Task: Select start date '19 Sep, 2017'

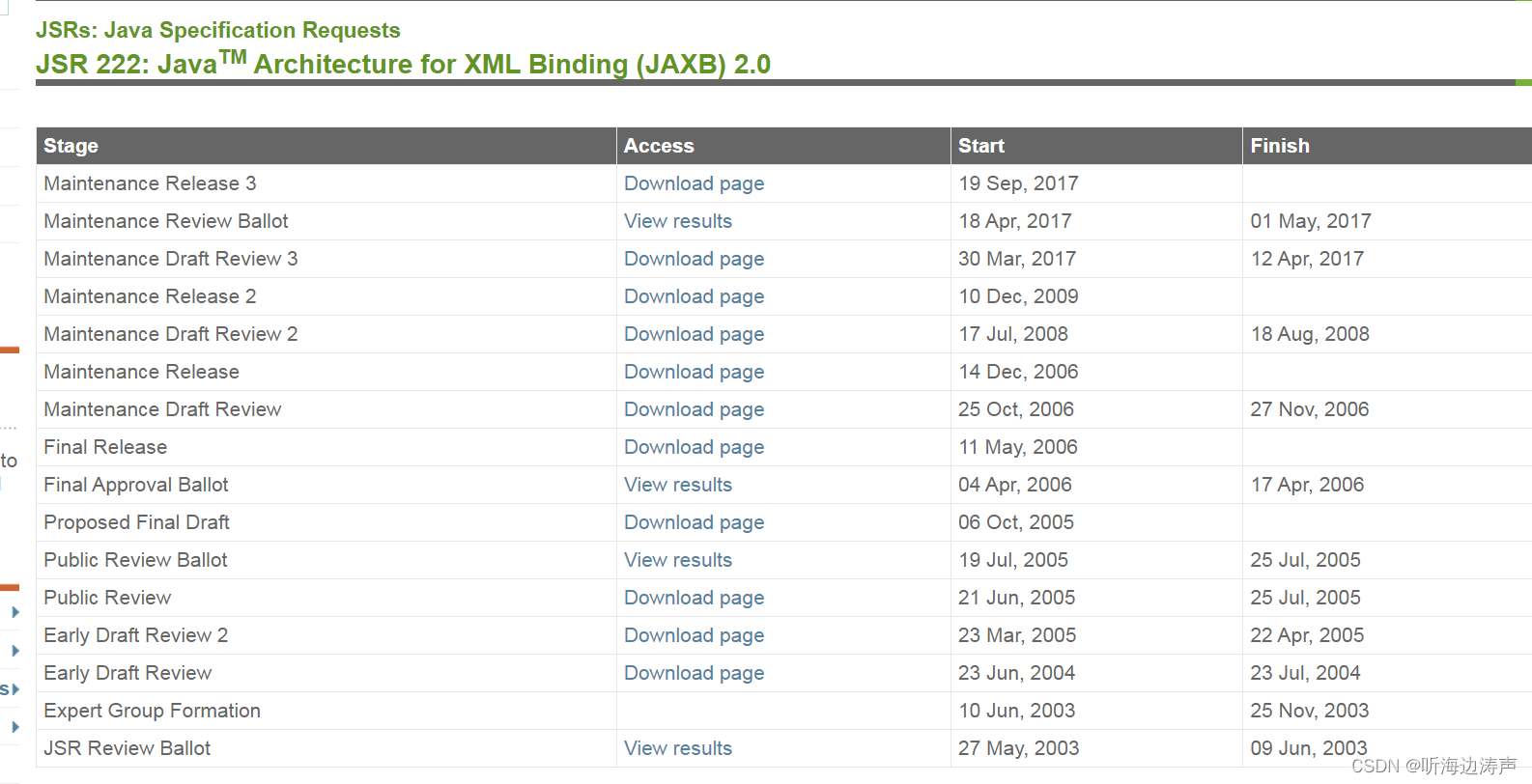Action: [1018, 183]
